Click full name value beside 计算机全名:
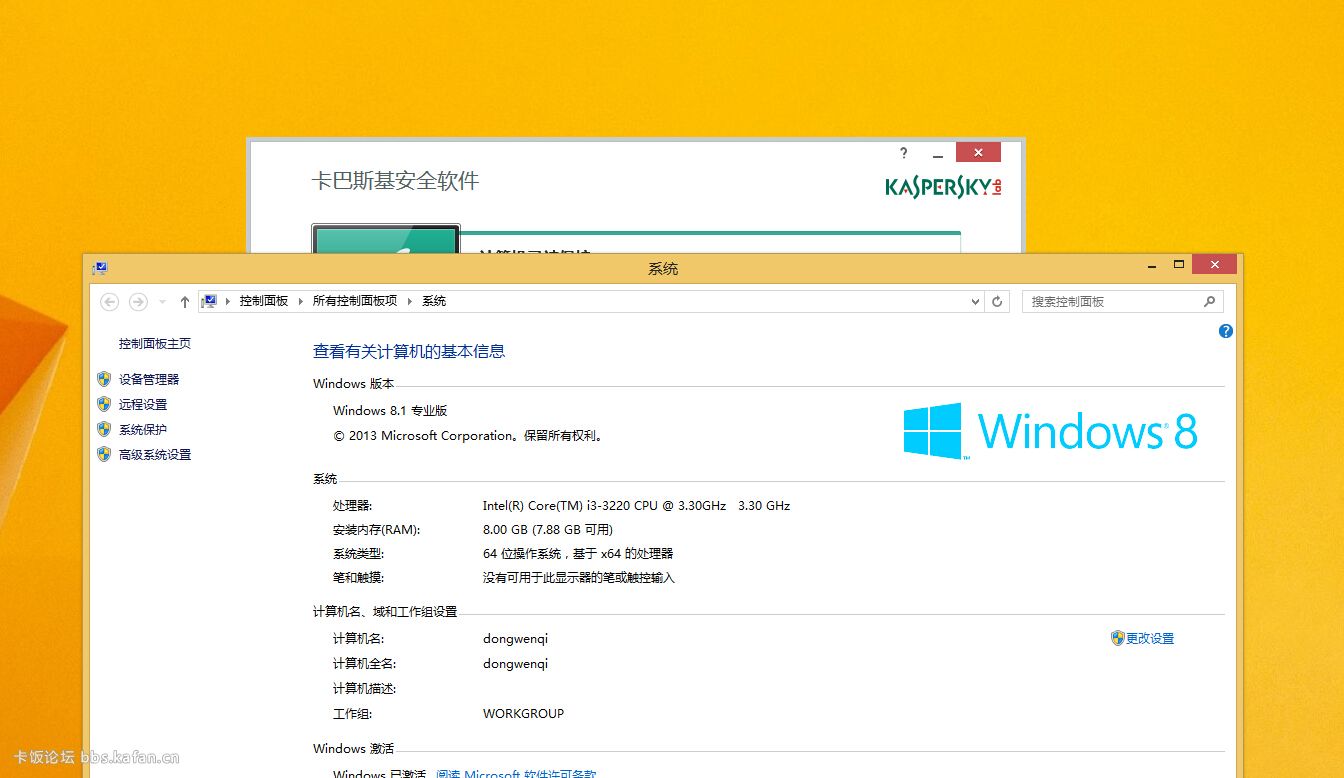Screen dimensions: 1344x778 click(515, 664)
